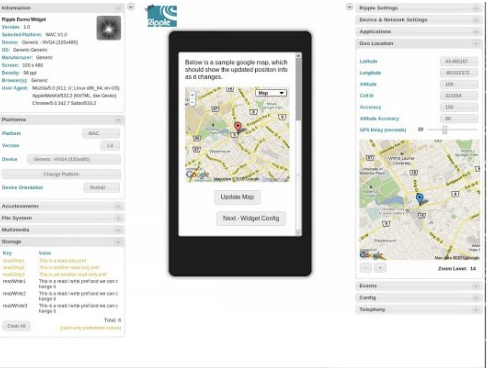This screenshot has height=368, width=488.
Task: Expand the Device & Network Settings section
Action: tap(419, 20)
